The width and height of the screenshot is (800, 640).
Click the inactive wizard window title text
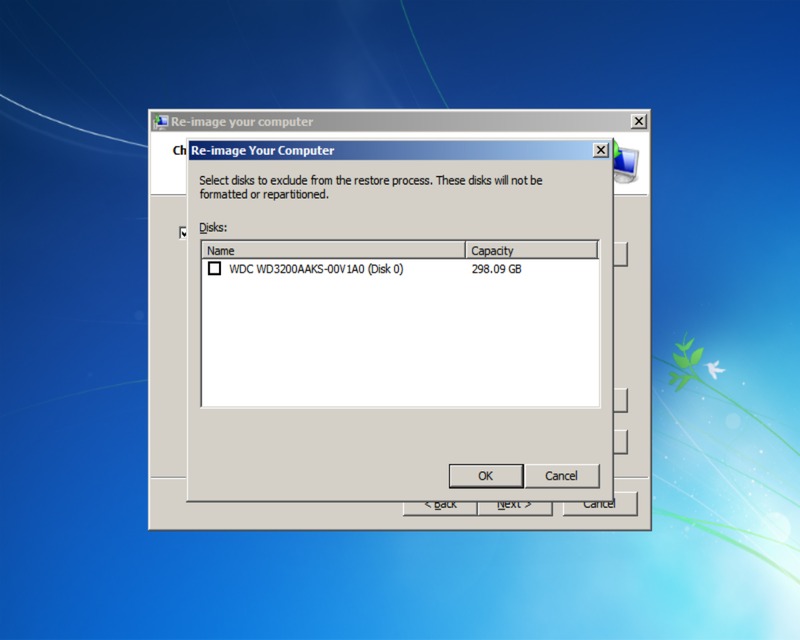click(241, 122)
